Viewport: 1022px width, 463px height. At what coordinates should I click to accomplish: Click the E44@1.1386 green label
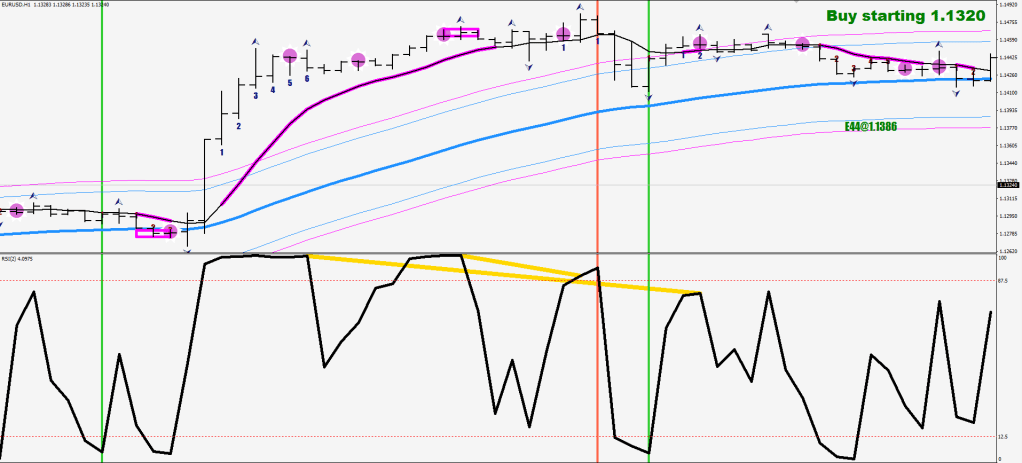click(x=869, y=129)
